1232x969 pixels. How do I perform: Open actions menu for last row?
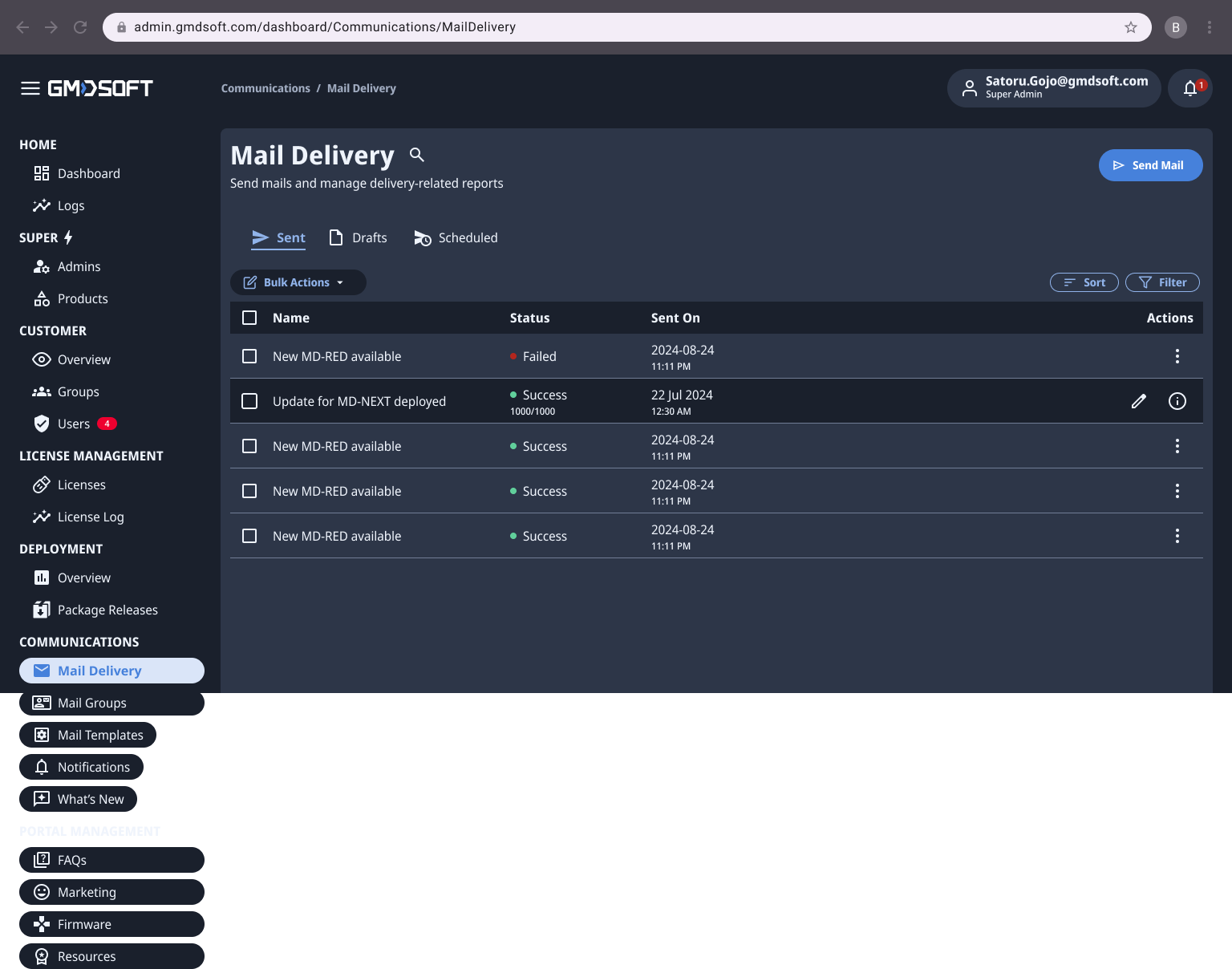[x=1177, y=536]
